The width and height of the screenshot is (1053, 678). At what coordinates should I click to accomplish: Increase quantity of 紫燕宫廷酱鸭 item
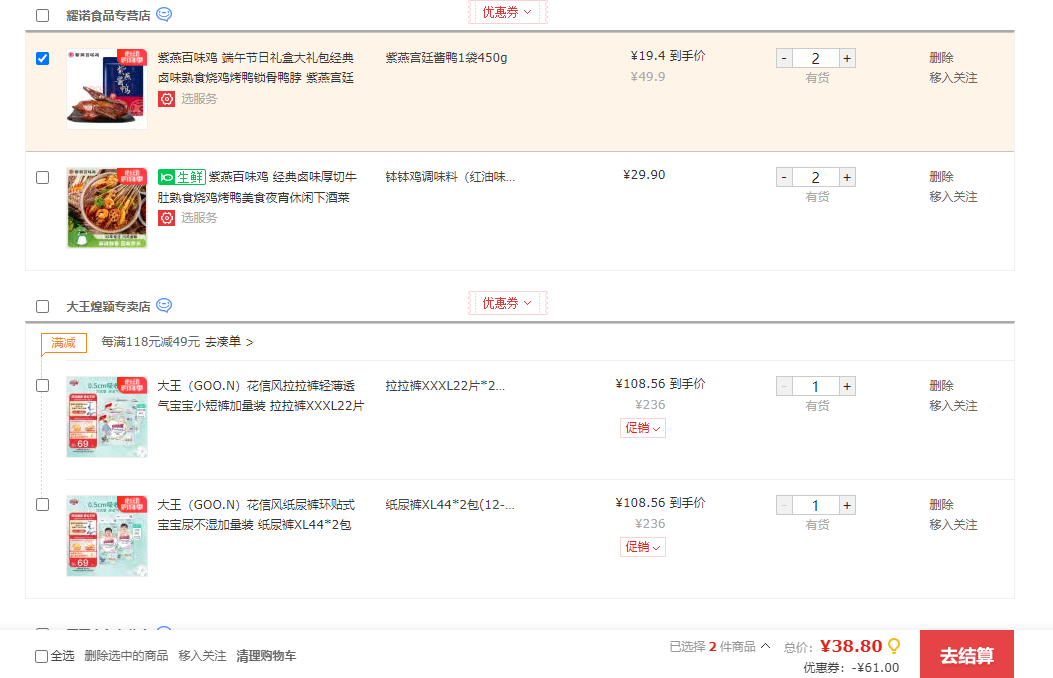coord(848,58)
